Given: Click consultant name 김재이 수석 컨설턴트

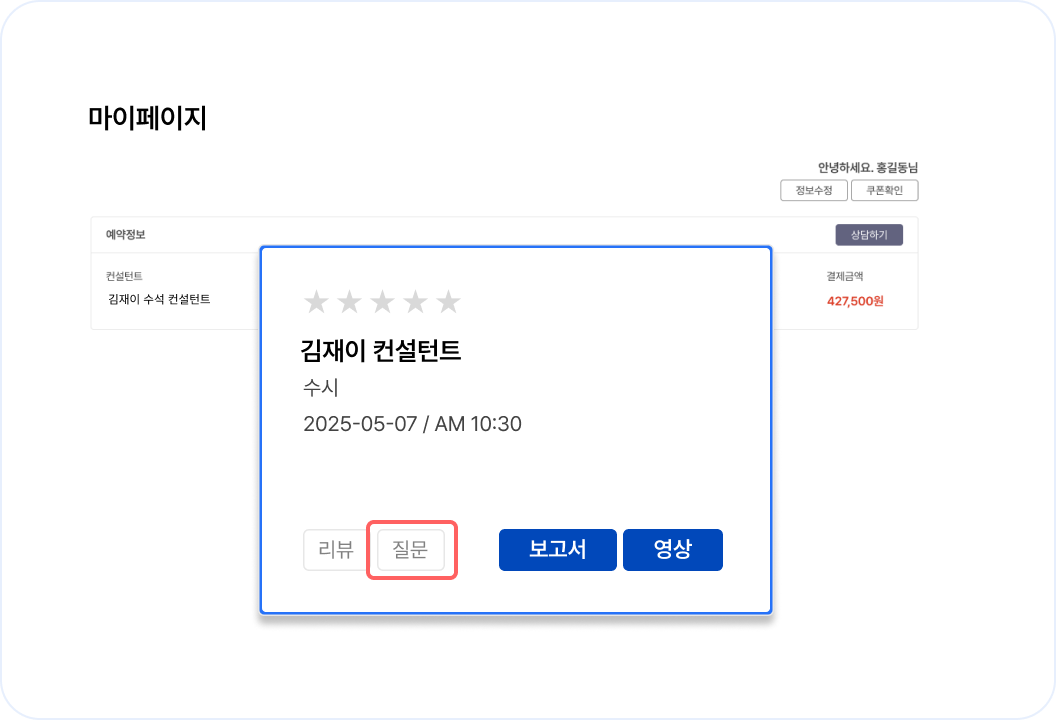Looking at the screenshot, I should tap(160, 300).
